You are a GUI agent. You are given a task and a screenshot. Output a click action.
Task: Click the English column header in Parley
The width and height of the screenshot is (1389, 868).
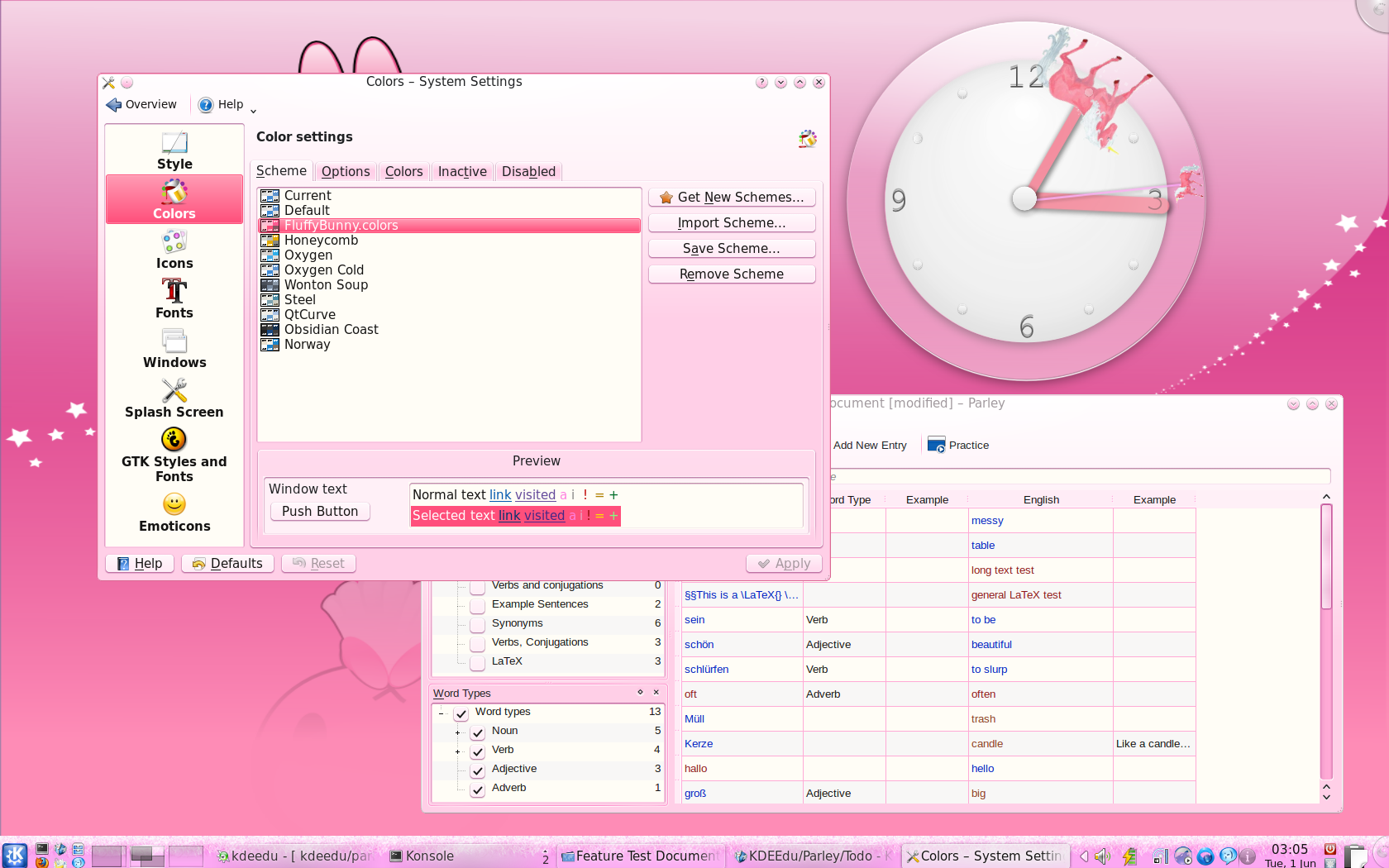click(x=1041, y=500)
